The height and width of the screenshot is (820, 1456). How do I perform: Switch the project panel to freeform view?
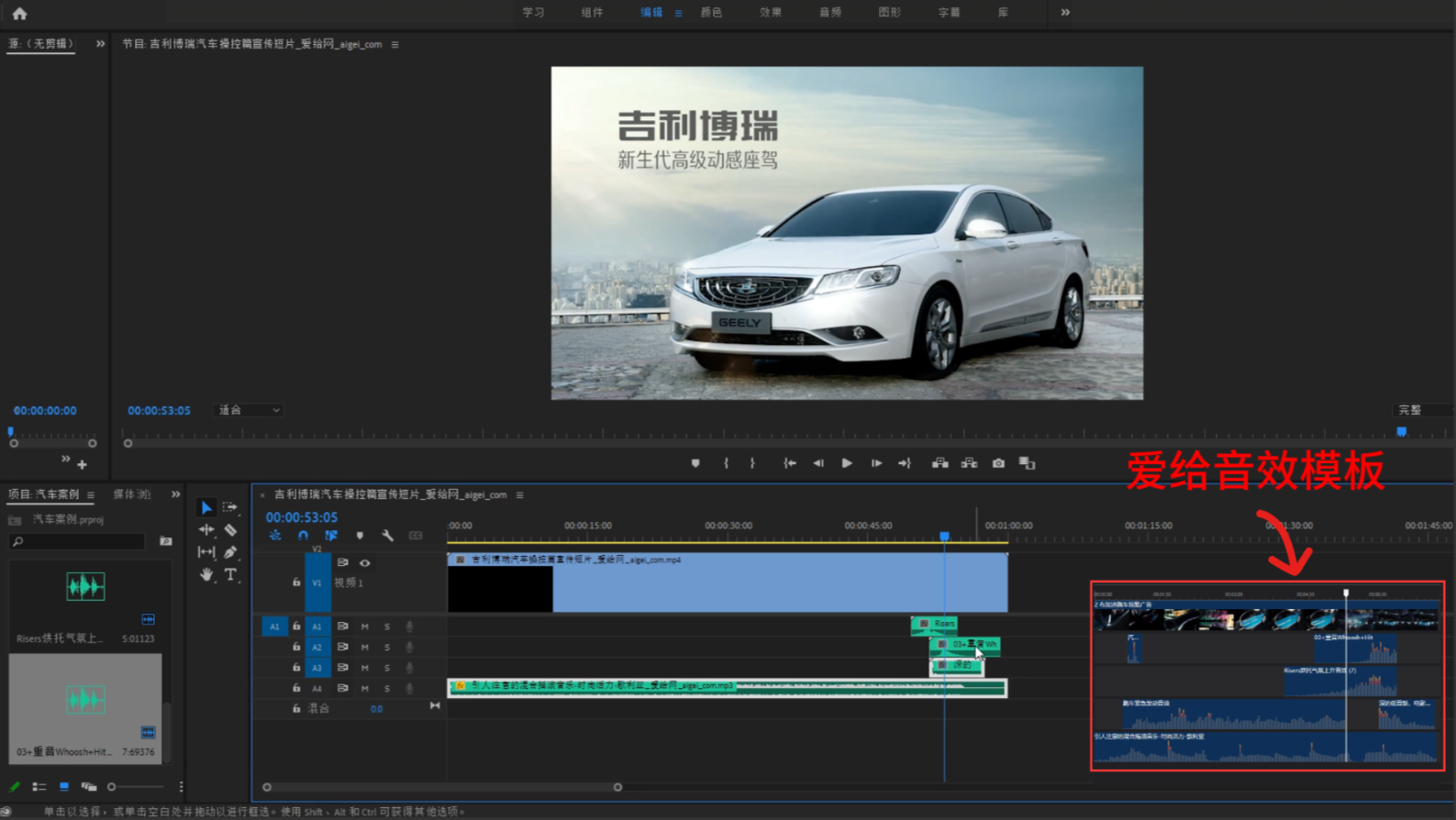coord(89,786)
